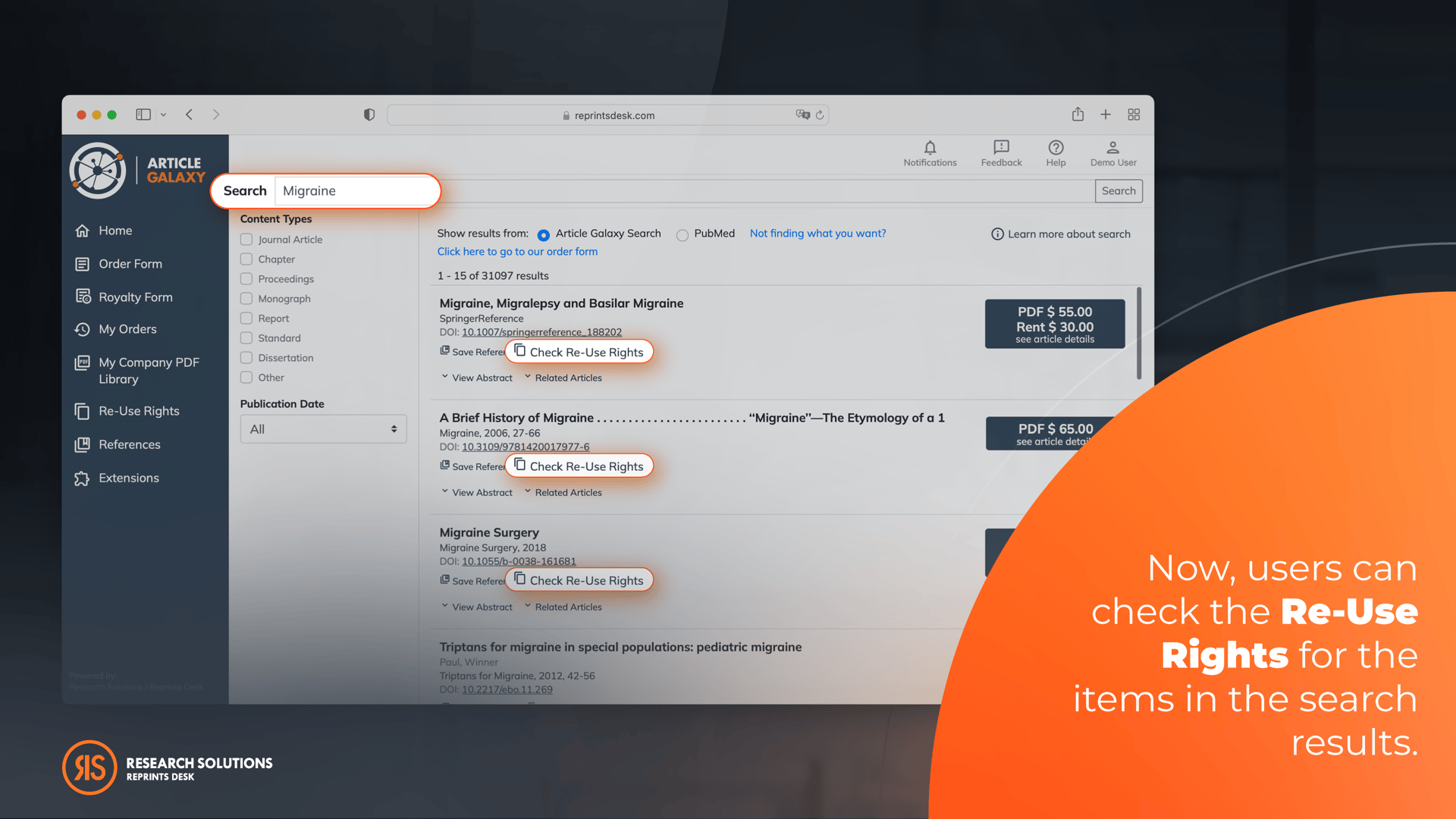Select PubMed radio button
The height and width of the screenshot is (819, 1456).
pyautogui.click(x=681, y=234)
